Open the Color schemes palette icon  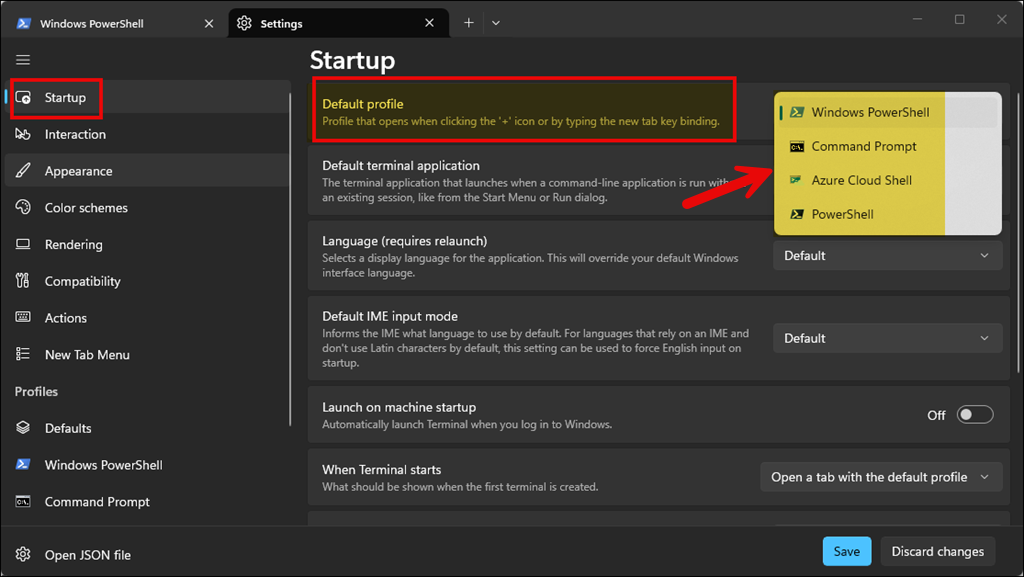(x=24, y=207)
